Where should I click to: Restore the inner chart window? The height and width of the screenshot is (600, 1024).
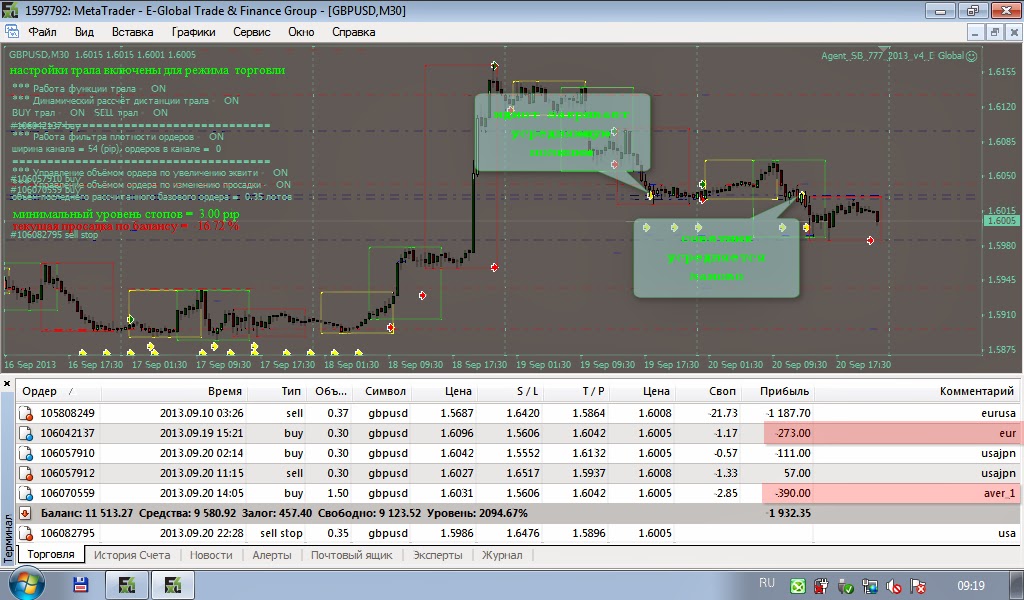point(995,32)
